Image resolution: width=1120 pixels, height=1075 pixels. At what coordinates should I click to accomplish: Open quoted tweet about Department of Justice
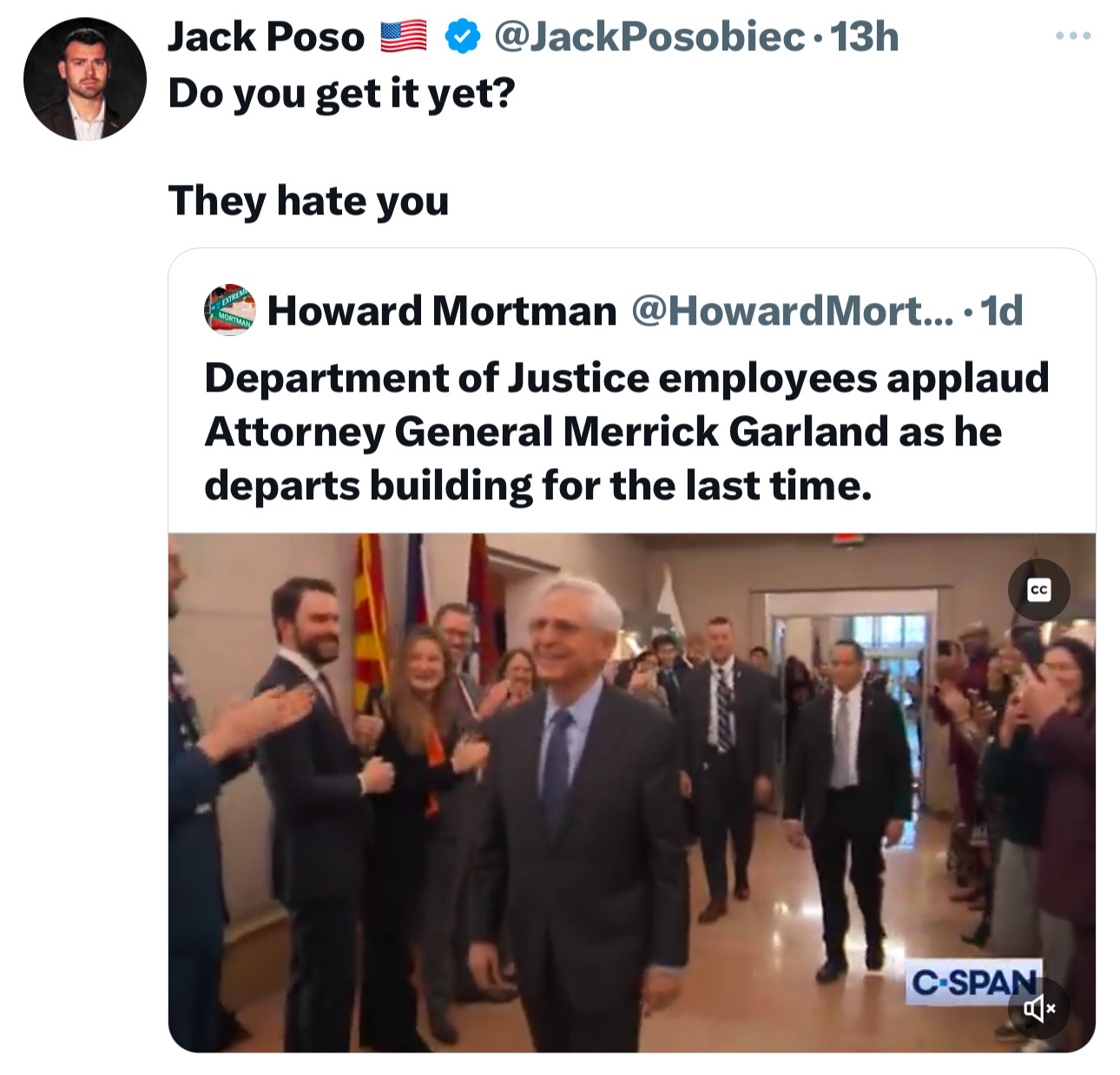(632, 650)
